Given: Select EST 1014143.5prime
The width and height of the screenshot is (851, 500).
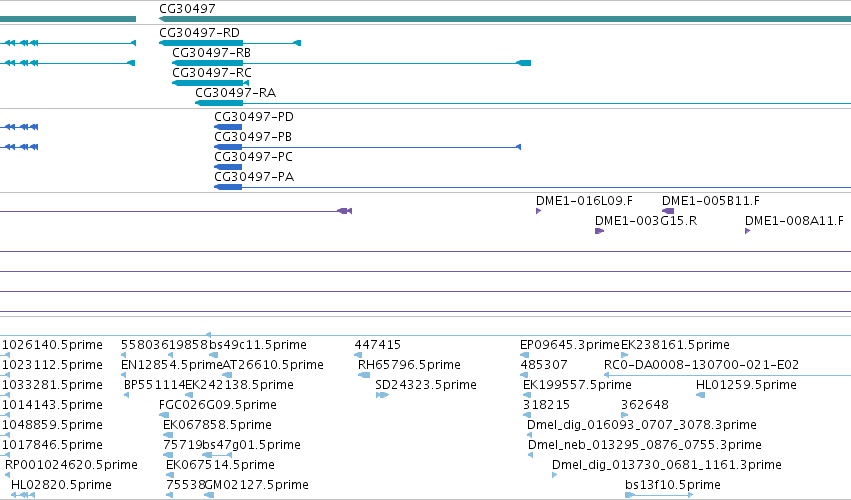Looking at the screenshot, I should click(x=52, y=405).
